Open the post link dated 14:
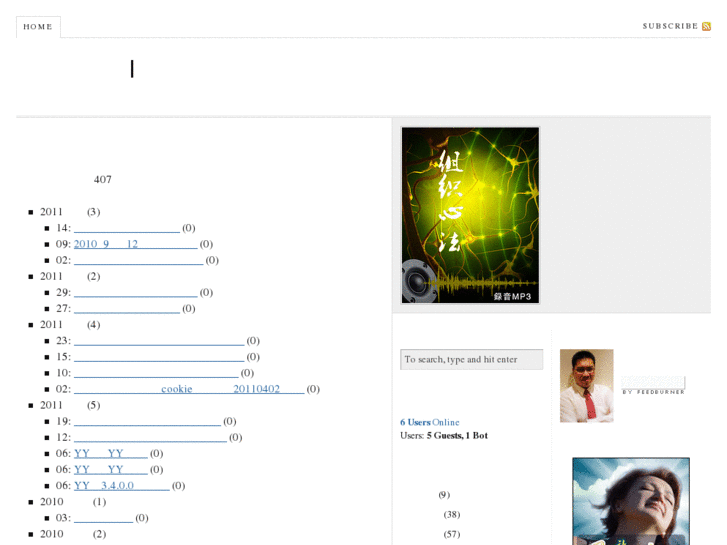The image size is (727, 545). (x=127, y=228)
